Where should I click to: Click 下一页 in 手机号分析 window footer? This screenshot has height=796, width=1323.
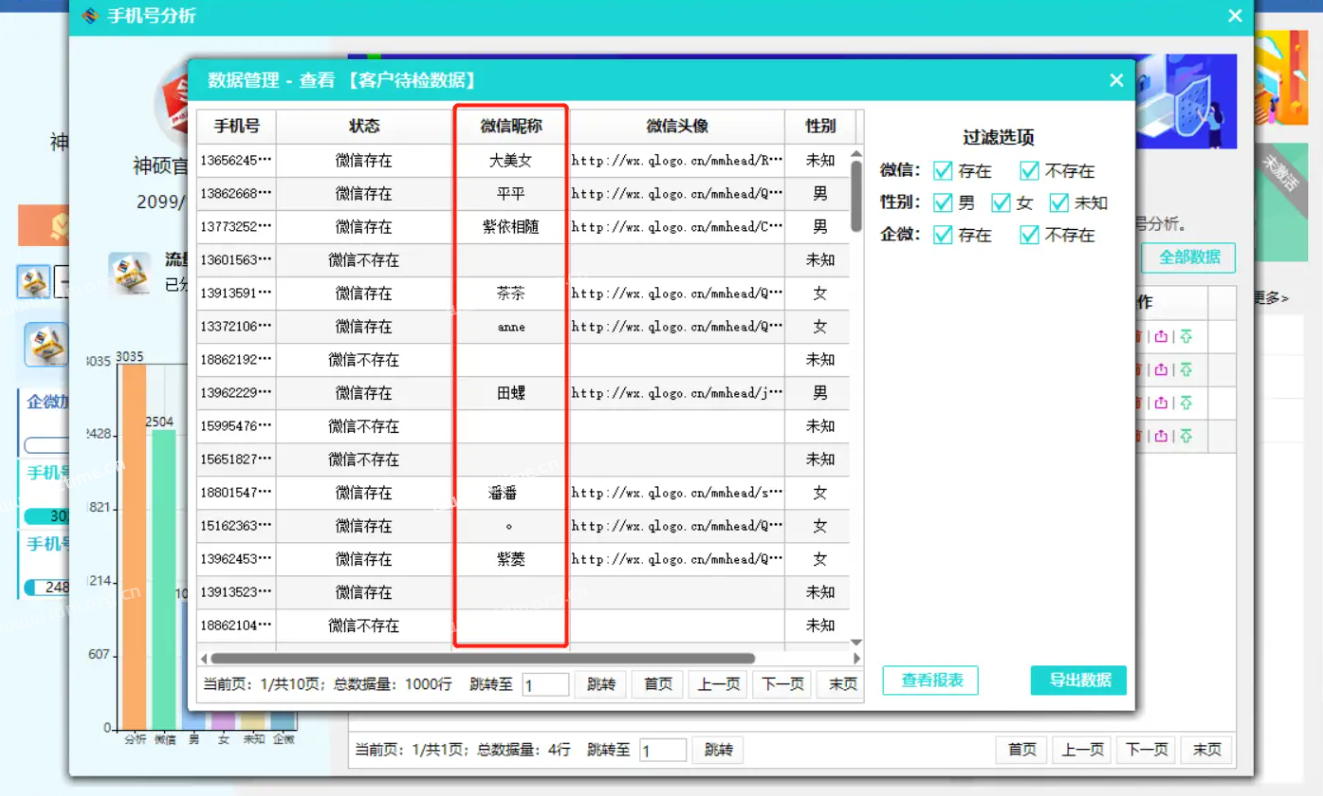[1146, 750]
